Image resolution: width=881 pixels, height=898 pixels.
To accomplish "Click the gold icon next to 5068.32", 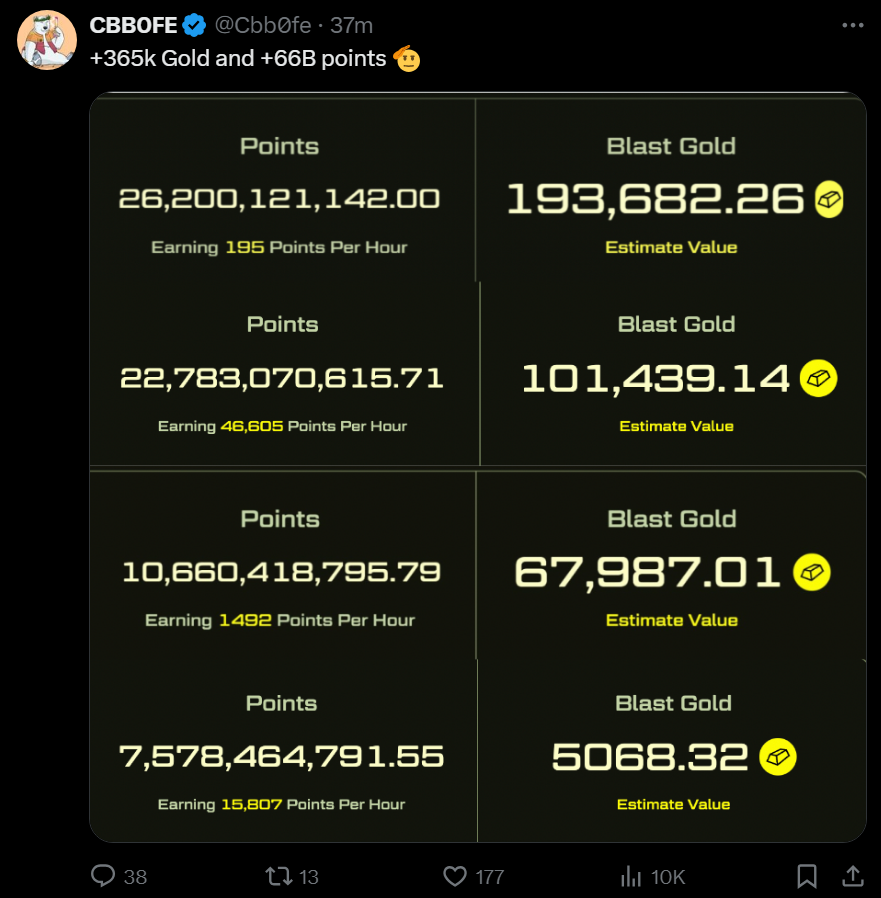I will (x=778, y=757).
